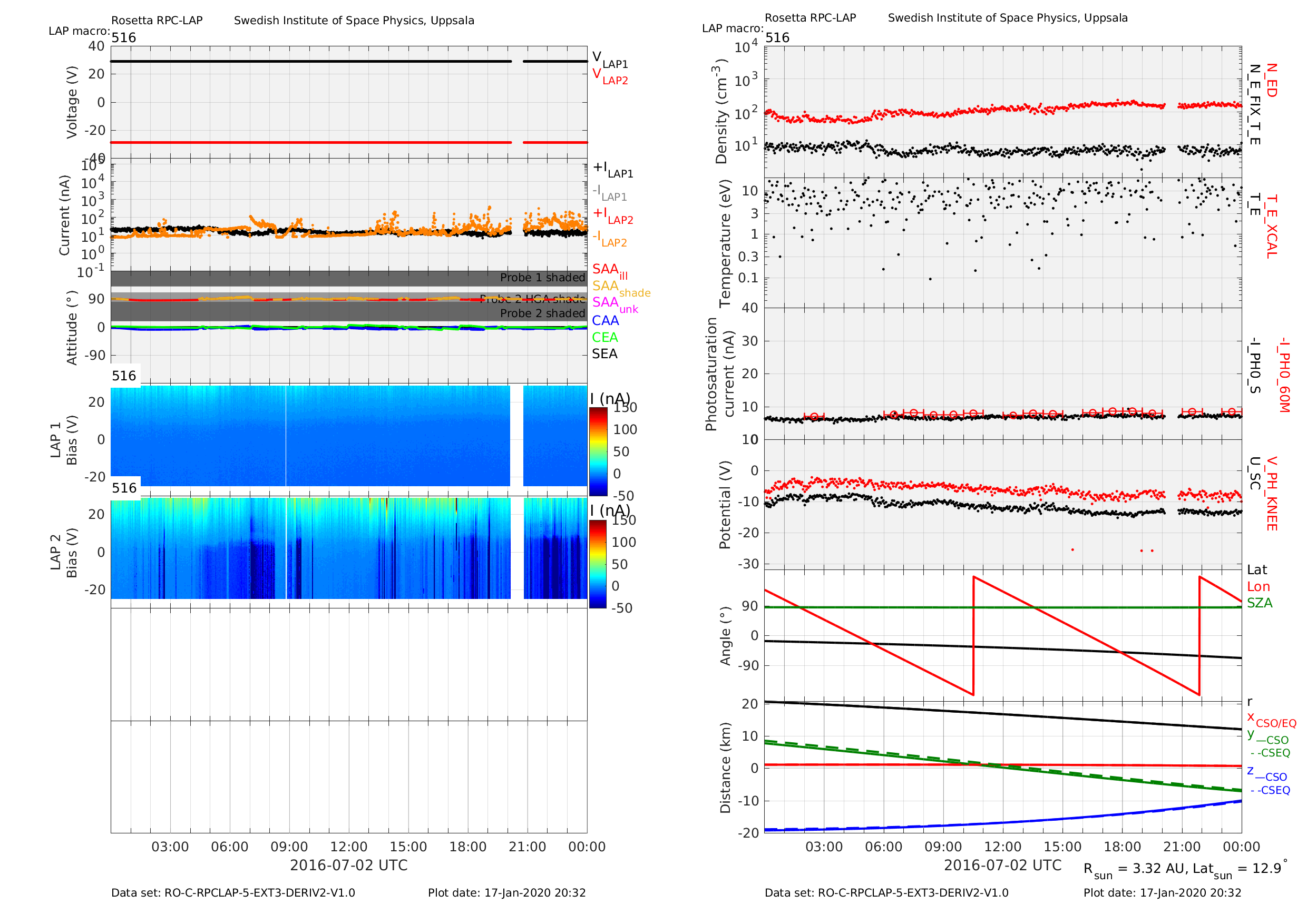Click the x_CSO/EQ legend label
Image resolution: width=1307 pixels, height=924 pixels.
point(1271,720)
